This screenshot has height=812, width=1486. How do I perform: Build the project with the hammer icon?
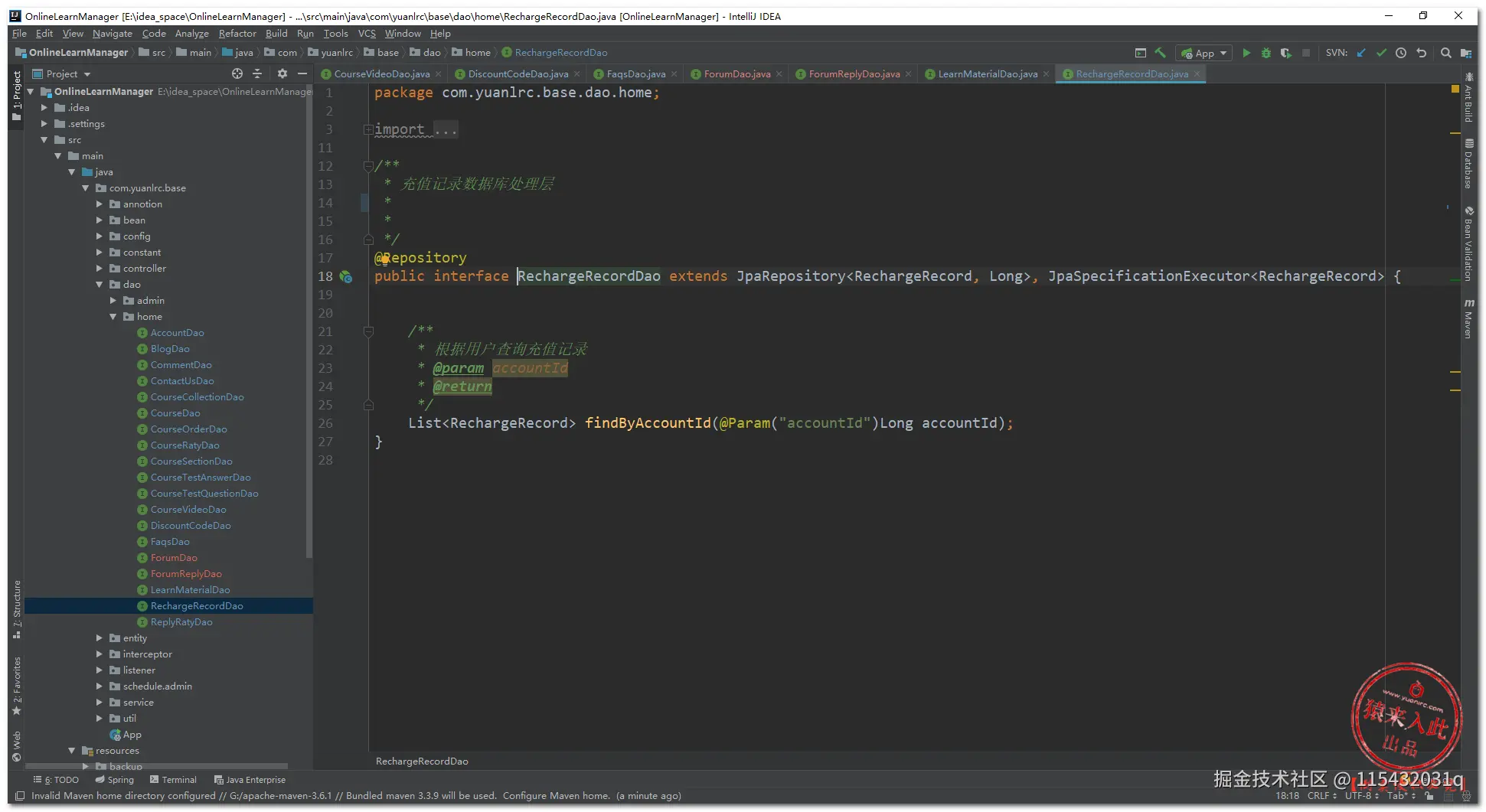(x=1161, y=53)
